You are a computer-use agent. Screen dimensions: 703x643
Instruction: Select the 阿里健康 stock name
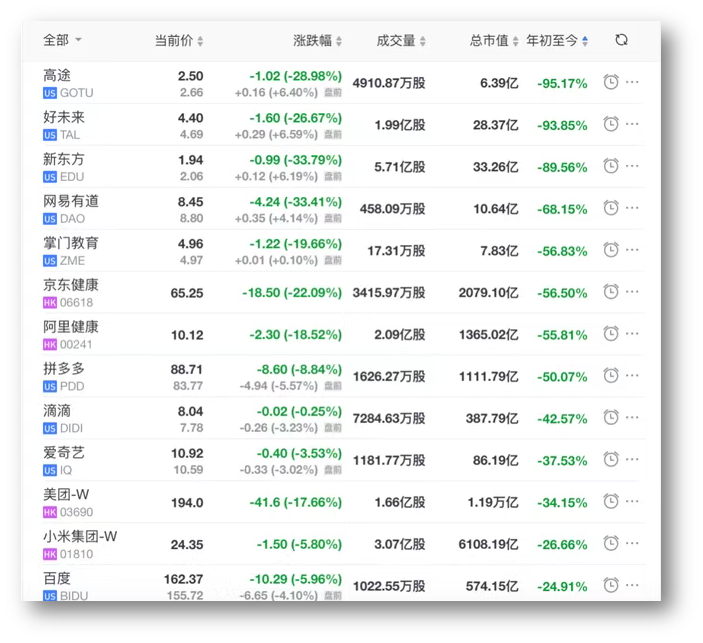click(71, 326)
